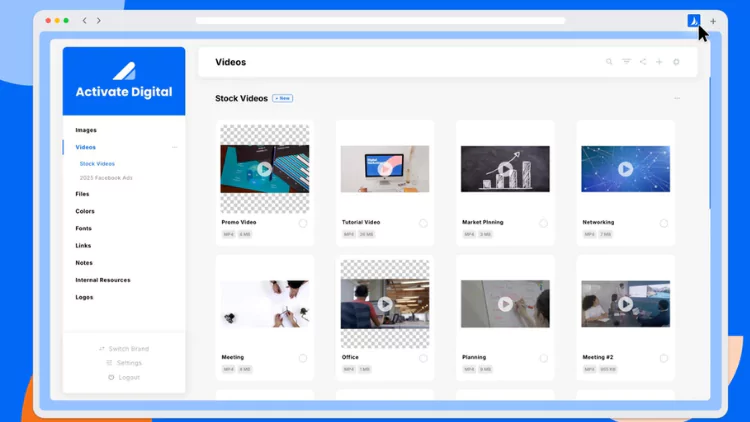Select the Networking checkbox circle

664,223
